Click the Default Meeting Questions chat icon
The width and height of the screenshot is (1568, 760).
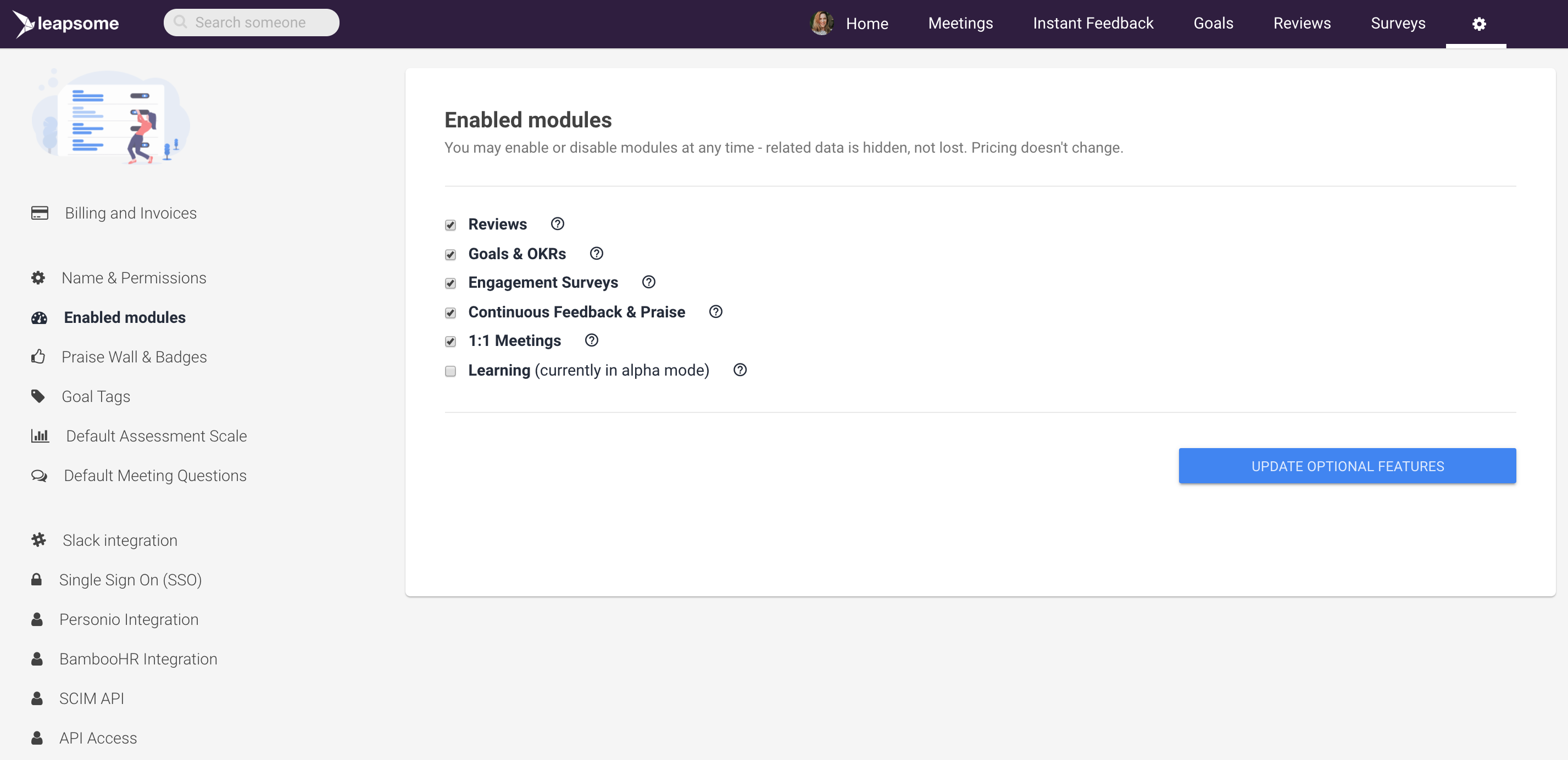(x=39, y=475)
